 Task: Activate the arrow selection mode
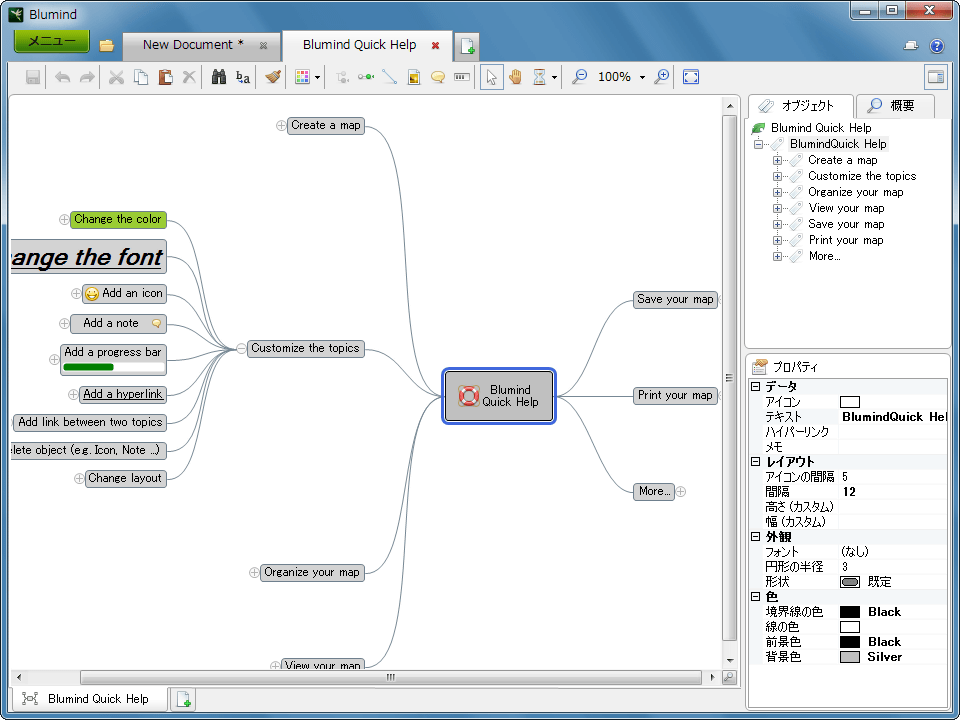pos(492,77)
